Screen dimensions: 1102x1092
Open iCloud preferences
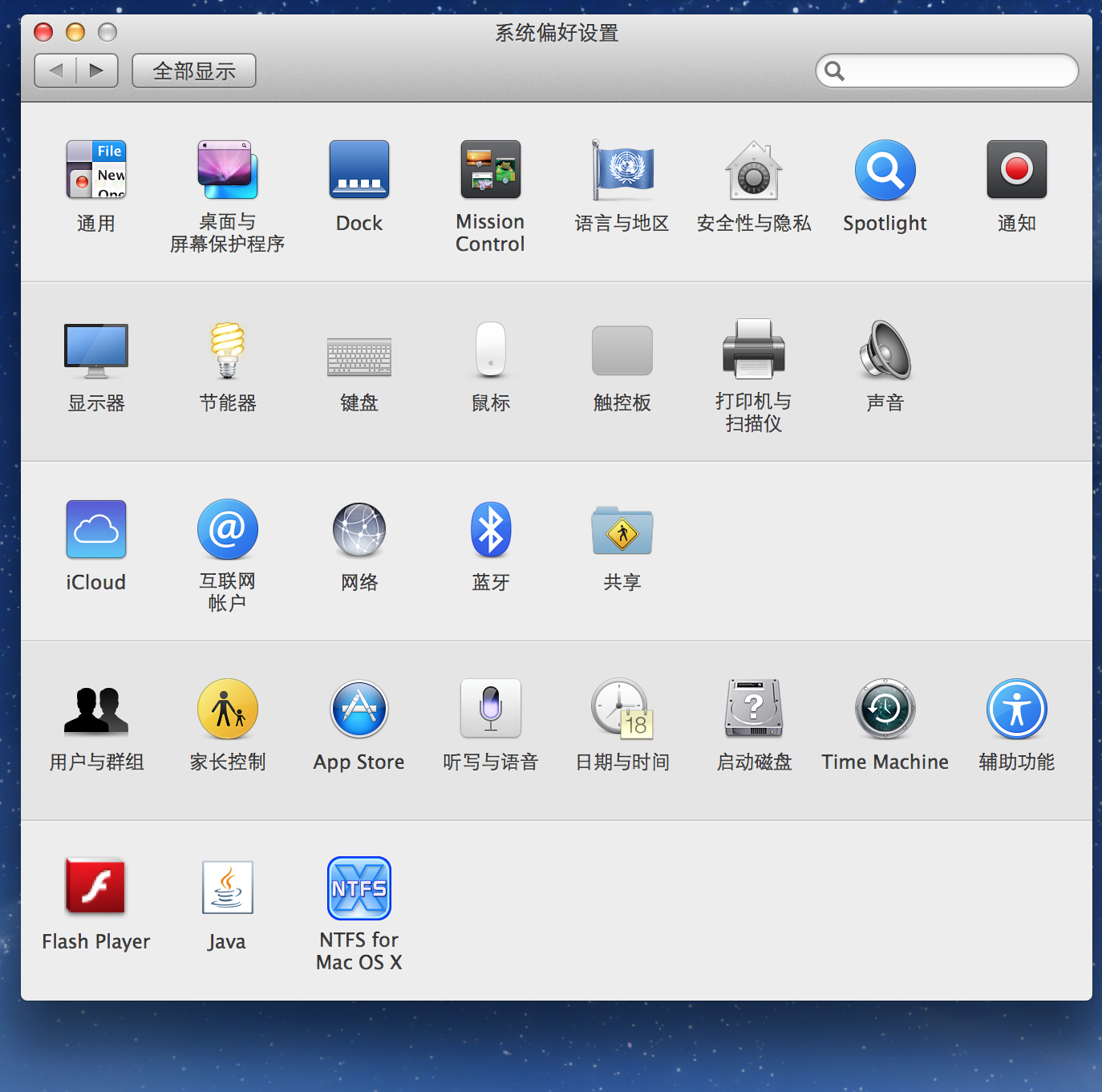95,529
